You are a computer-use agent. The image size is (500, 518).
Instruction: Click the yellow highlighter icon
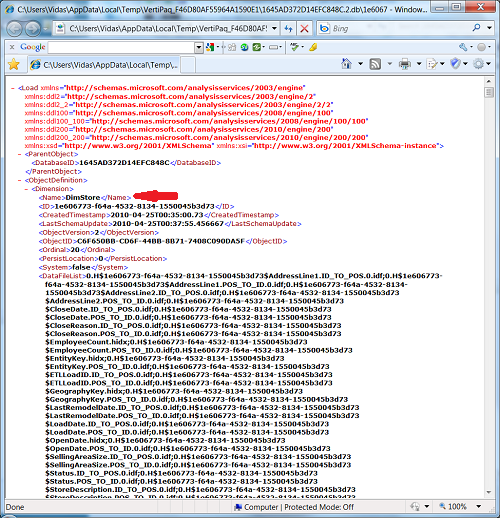(x=313, y=47)
